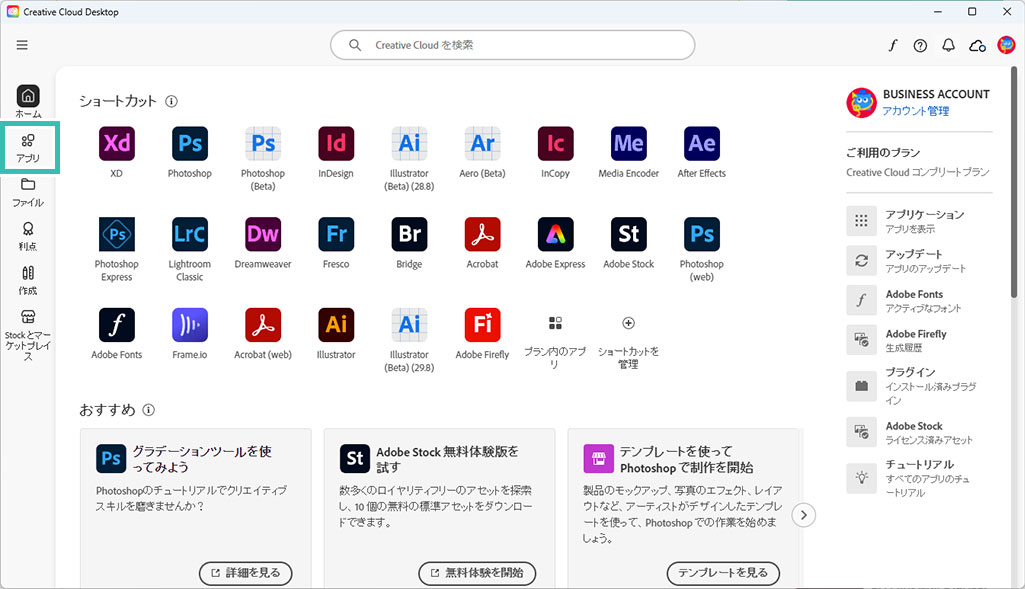Click the 無料体験を開始 button
The image size is (1025, 589).
[477, 573]
